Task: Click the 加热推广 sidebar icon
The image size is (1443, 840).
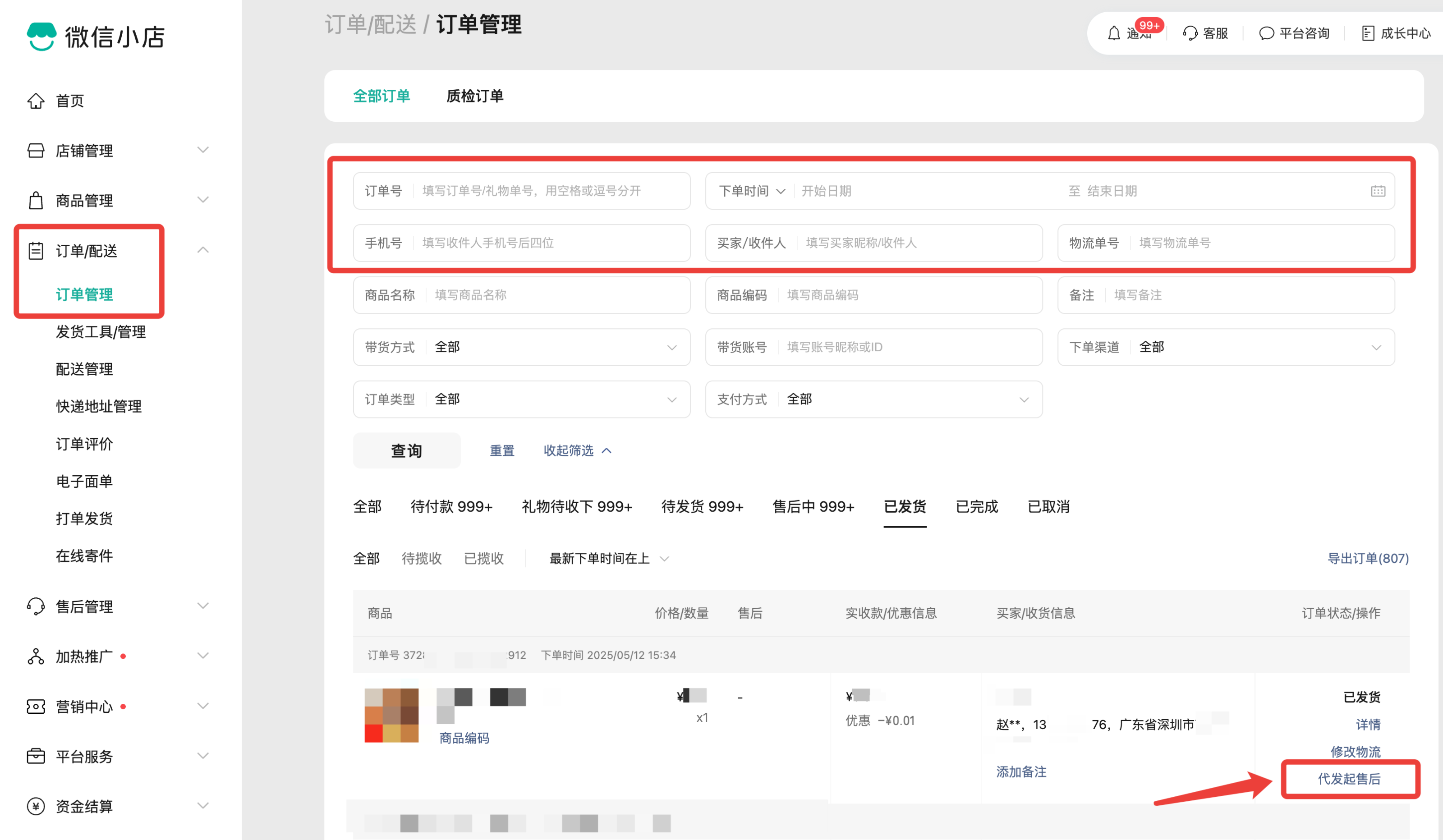Action: (36, 656)
